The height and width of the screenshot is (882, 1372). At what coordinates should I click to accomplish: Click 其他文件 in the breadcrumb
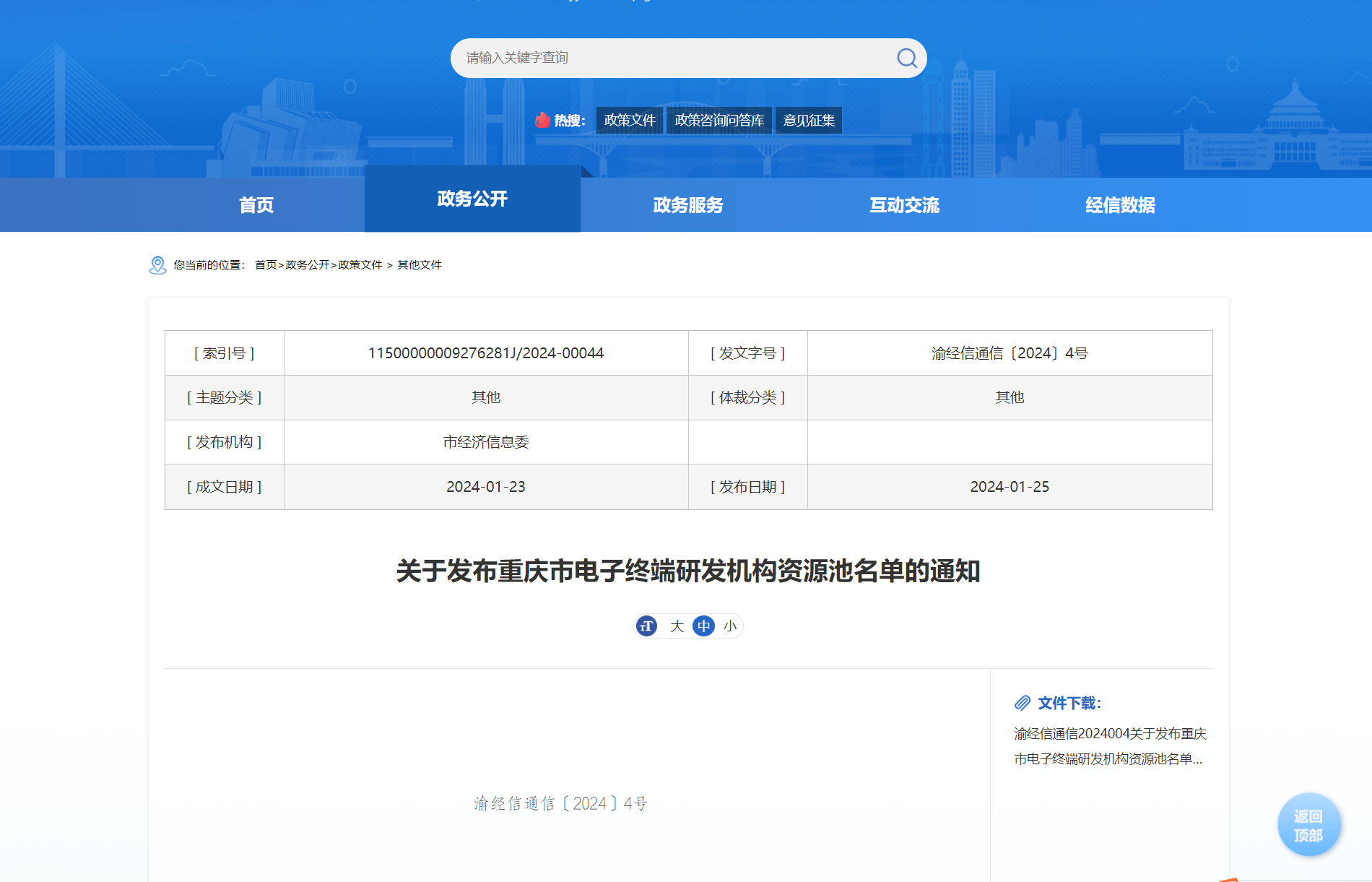(420, 265)
